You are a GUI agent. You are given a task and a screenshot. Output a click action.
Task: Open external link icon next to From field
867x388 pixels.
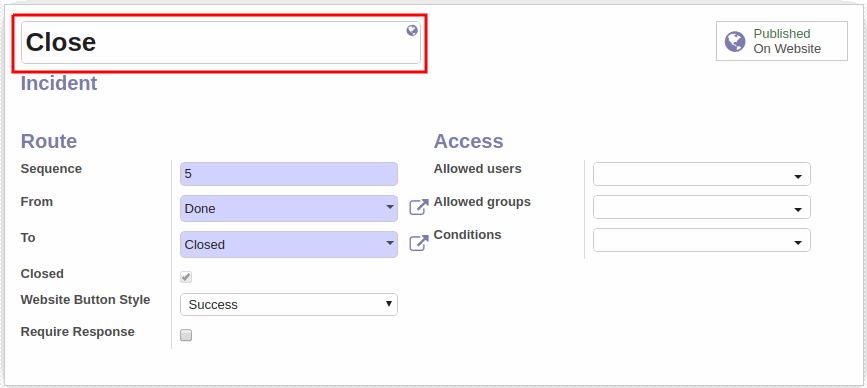tap(419, 207)
